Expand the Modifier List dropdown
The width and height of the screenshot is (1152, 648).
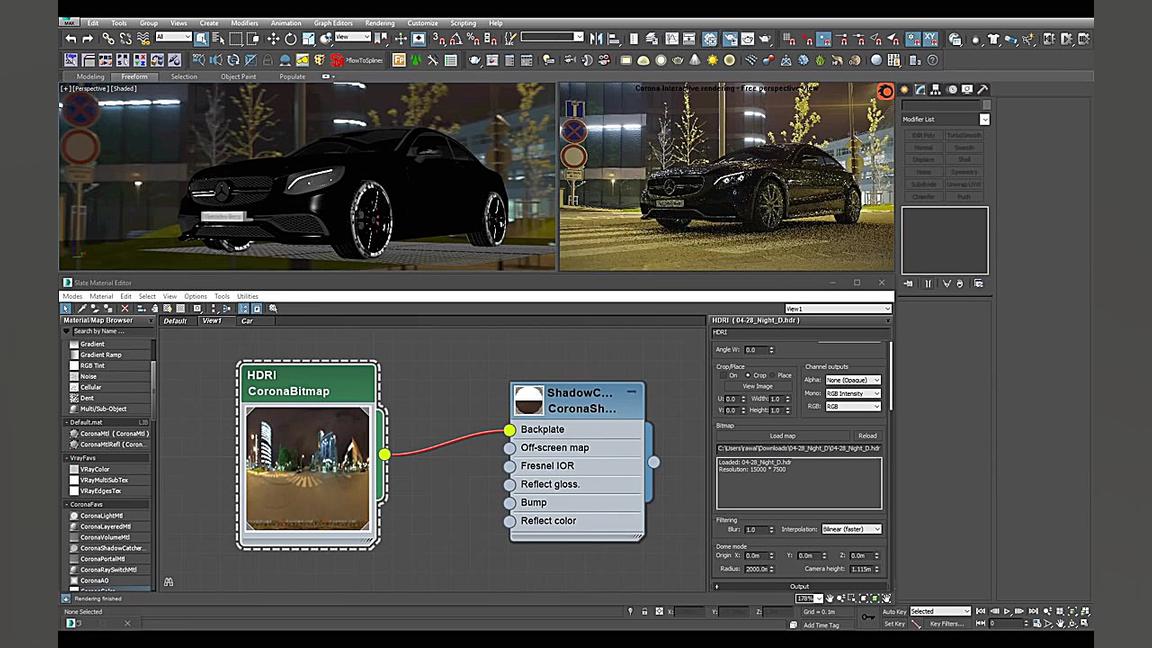point(984,119)
